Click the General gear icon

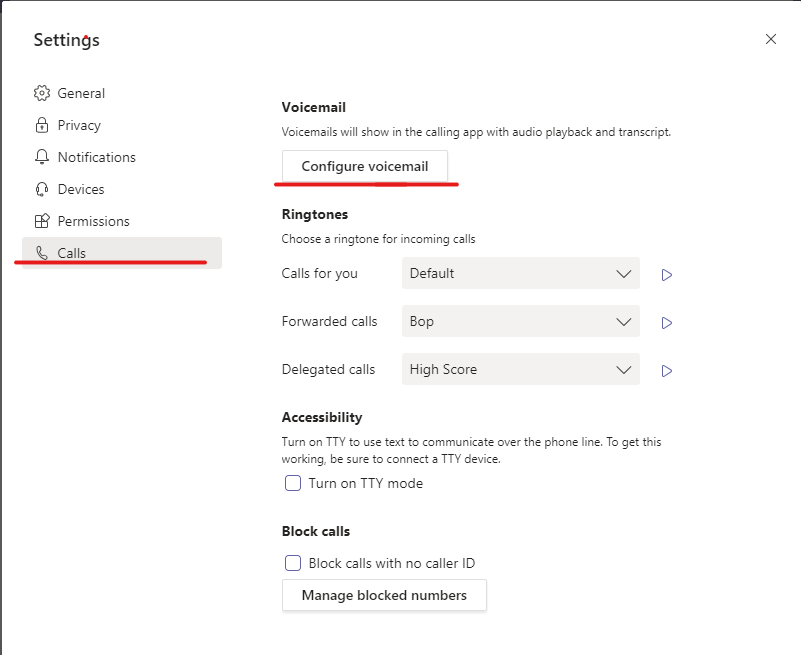[42, 93]
